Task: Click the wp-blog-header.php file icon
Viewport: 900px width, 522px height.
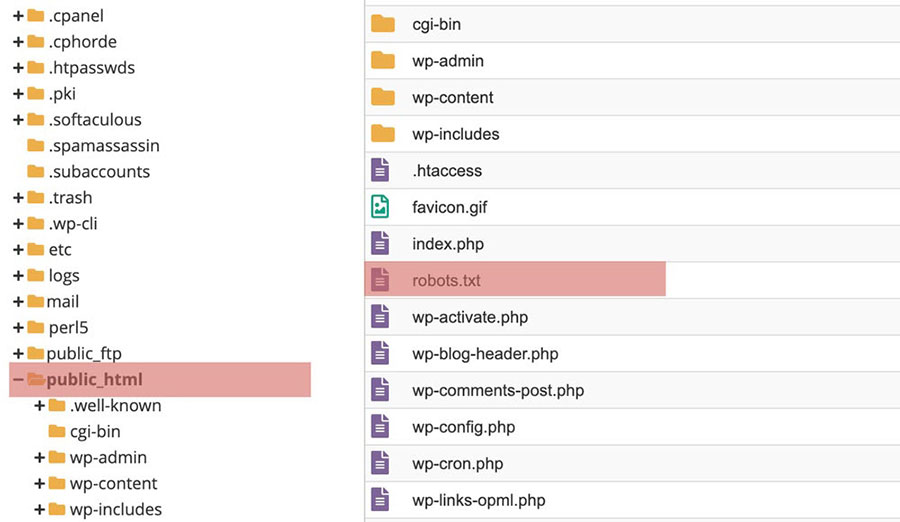Action: pyautogui.click(x=380, y=353)
